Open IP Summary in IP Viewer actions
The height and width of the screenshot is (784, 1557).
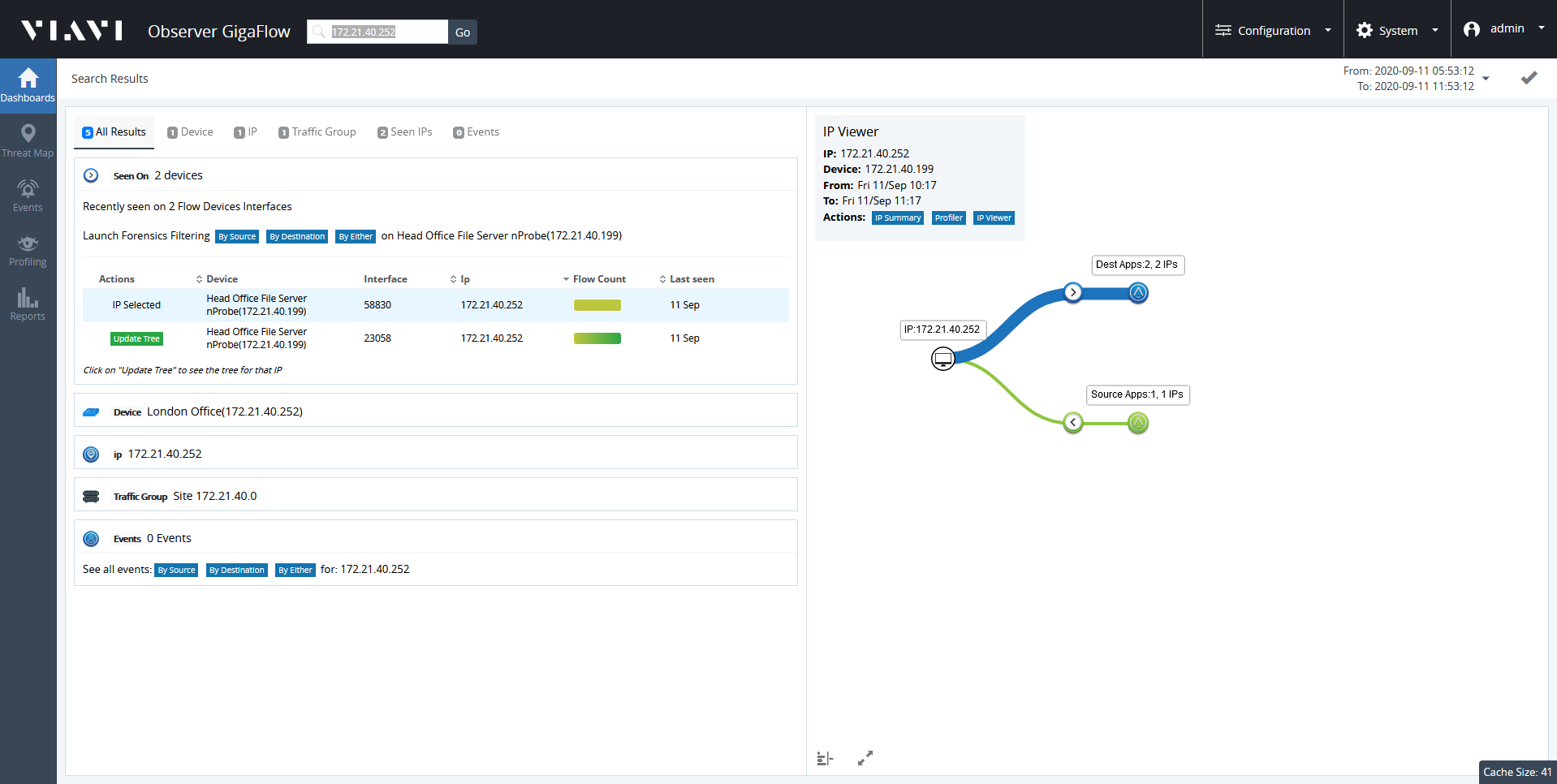(898, 218)
